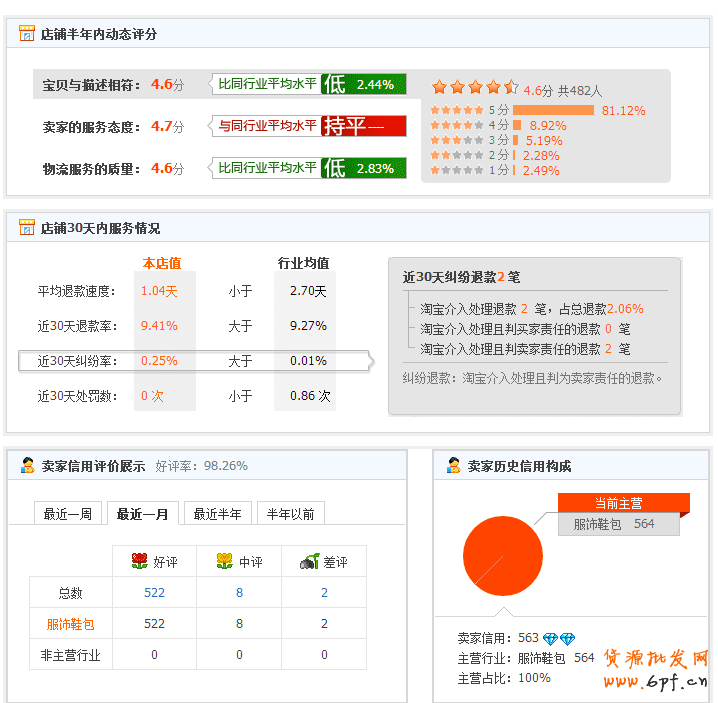This screenshot has height=703, width=718.
Task: Click the 0.86 次 industry value
Action: [310, 396]
